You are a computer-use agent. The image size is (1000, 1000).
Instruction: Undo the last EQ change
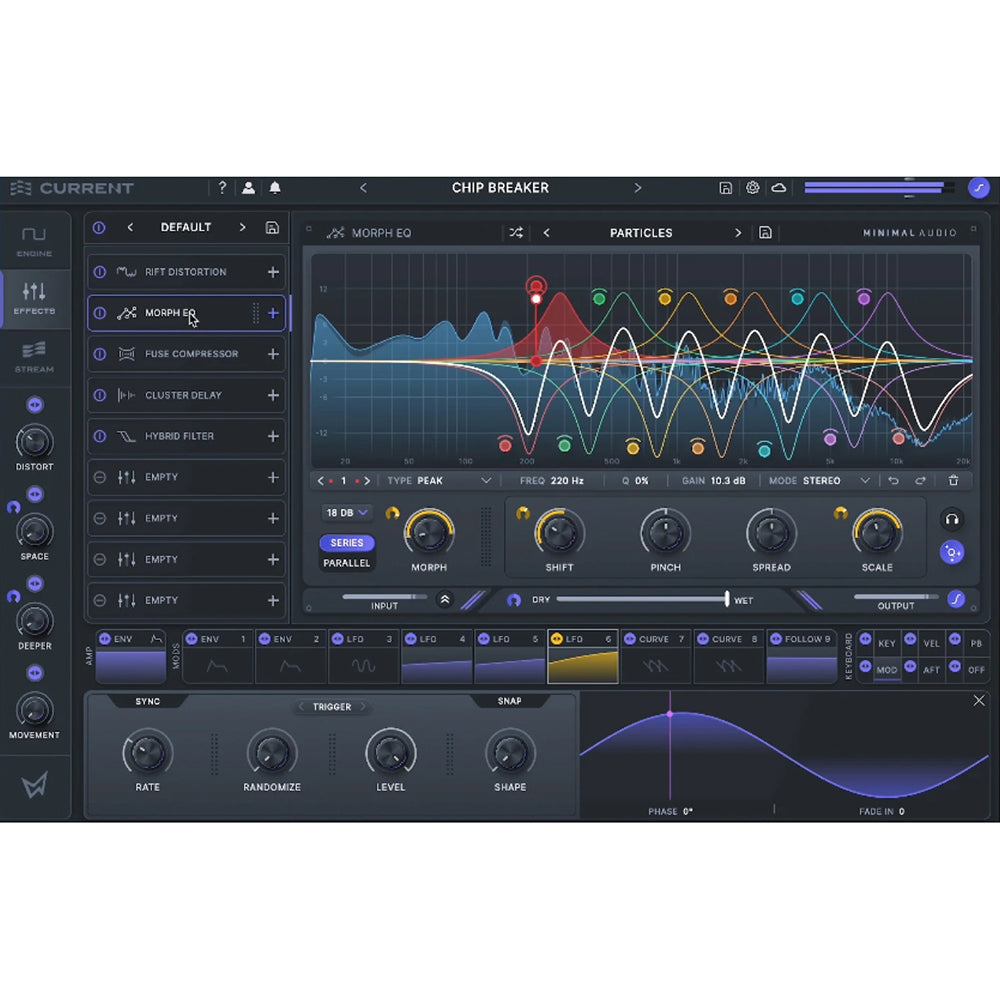click(893, 480)
